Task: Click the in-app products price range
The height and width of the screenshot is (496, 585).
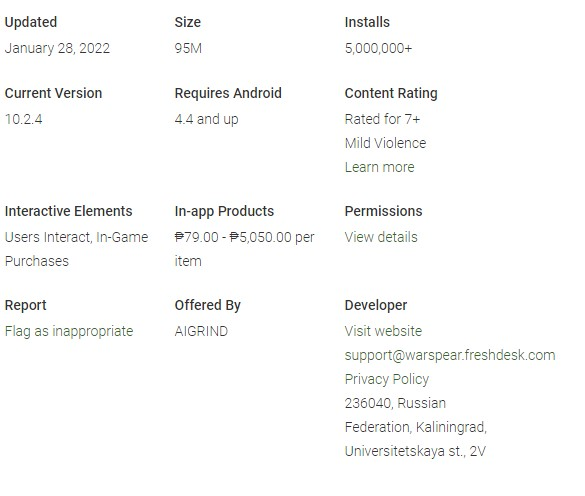Action: pyautogui.click(x=244, y=249)
